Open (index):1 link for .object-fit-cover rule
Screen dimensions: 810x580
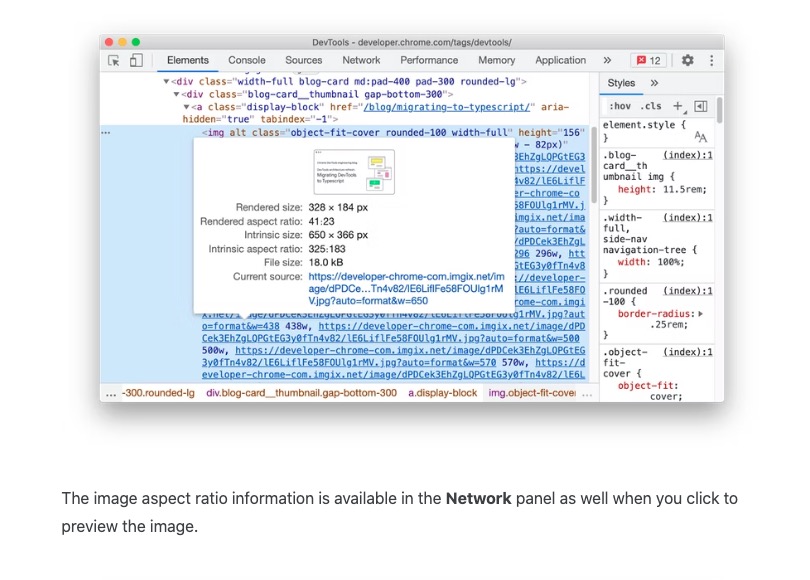(688, 352)
